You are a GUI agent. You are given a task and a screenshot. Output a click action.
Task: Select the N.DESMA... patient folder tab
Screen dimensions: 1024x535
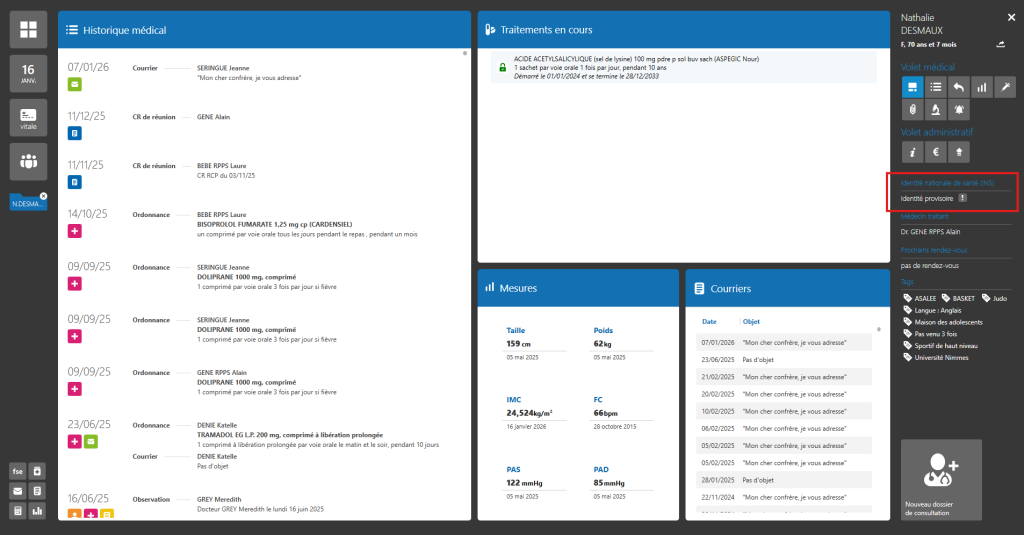(26, 203)
